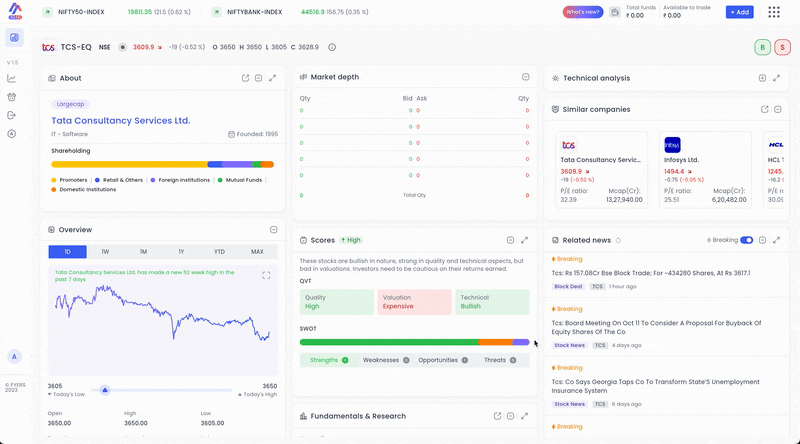Screen dimensions: 800x444
Task: Click the SWOT score progress bar
Action: pos(414,342)
